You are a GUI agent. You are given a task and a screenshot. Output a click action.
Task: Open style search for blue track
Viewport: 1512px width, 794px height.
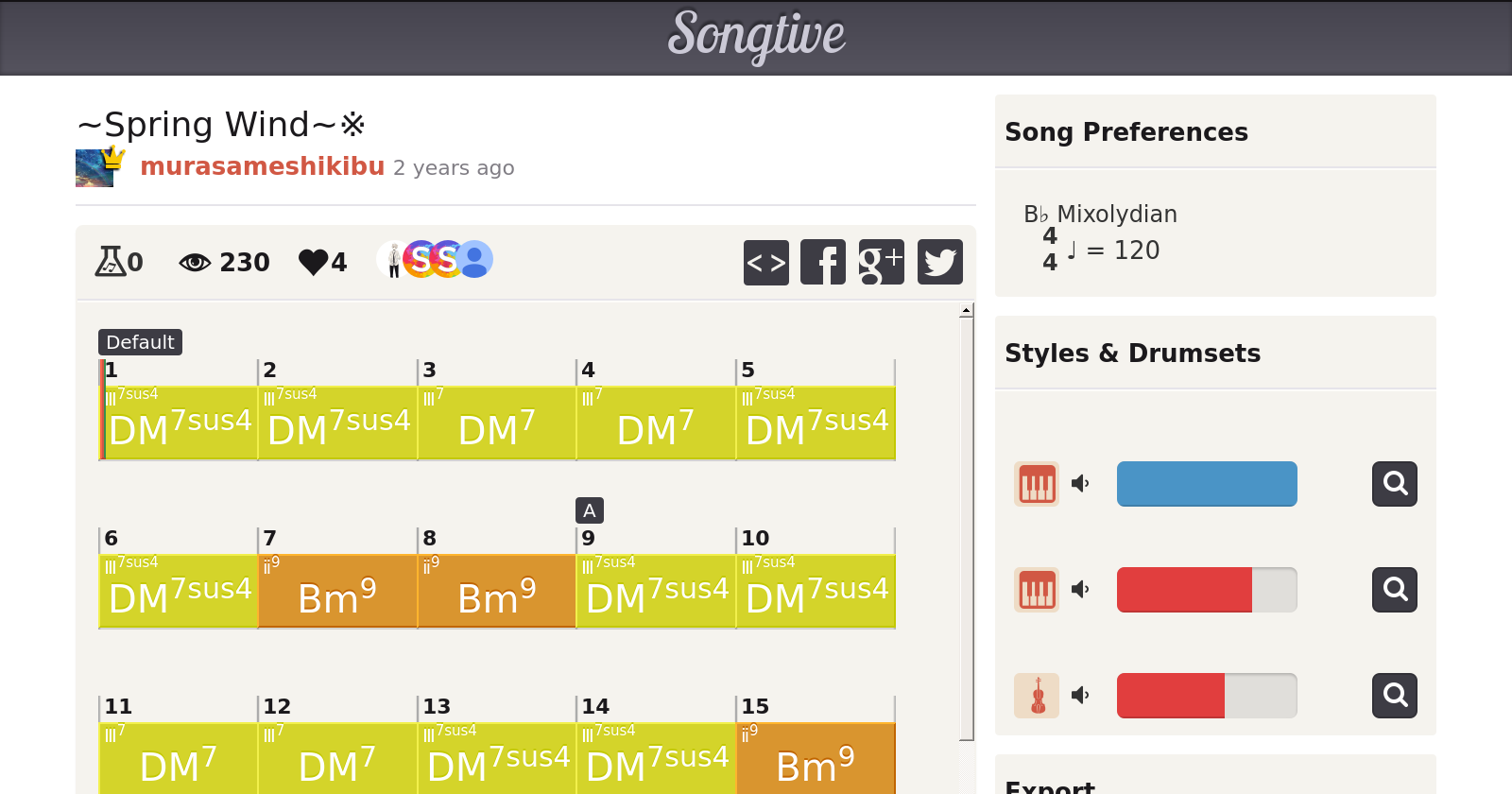point(1394,484)
